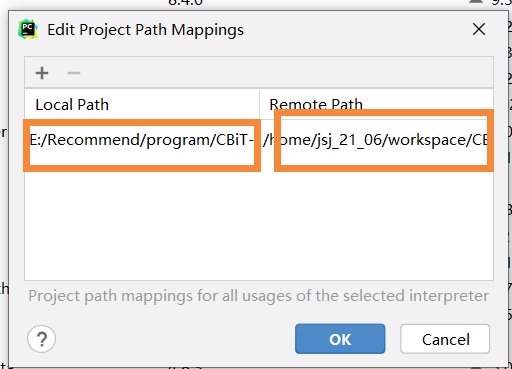Image resolution: width=512 pixels, height=369 pixels.
Task: Select the /home/jsj_21_06/workspace remote path cell
Action: point(377,140)
